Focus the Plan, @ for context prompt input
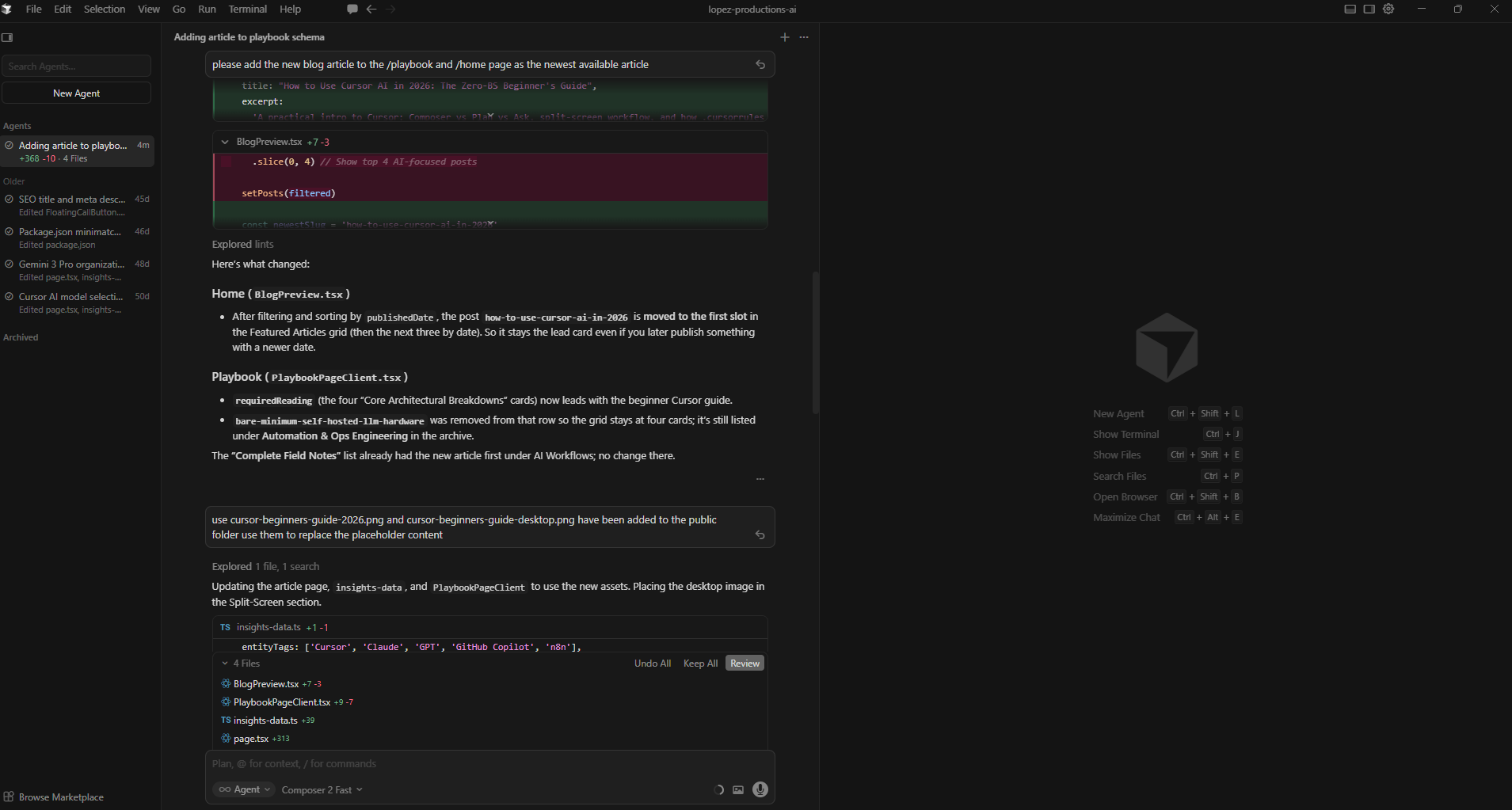This screenshot has width=1512, height=810. (x=489, y=764)
